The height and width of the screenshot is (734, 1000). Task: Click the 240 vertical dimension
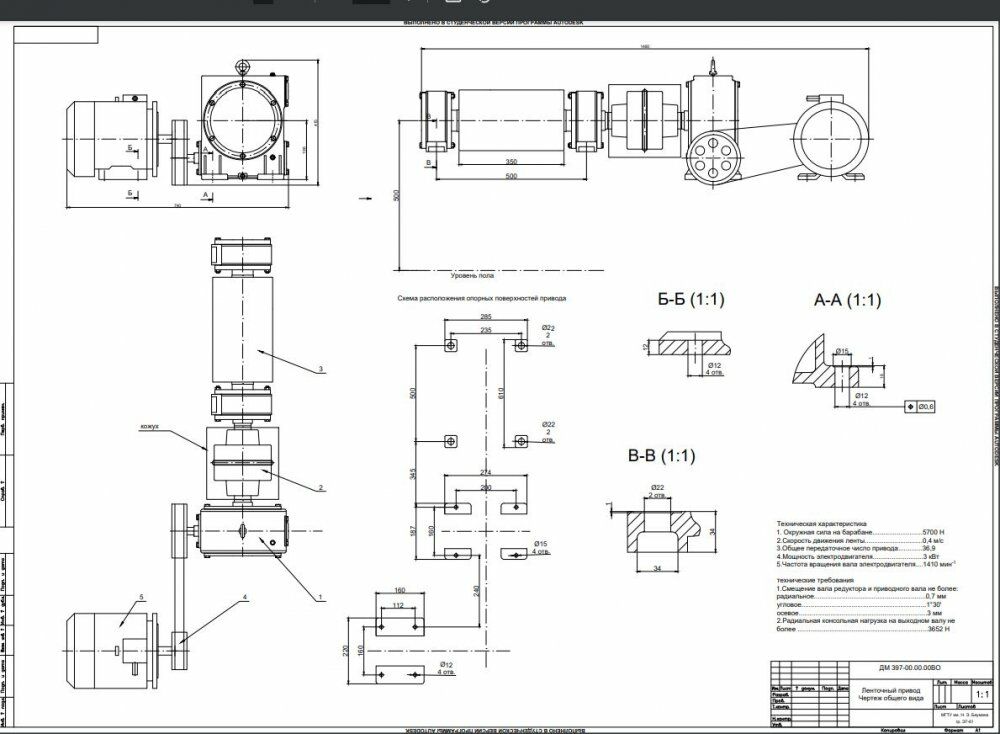(x=477, y=591)
